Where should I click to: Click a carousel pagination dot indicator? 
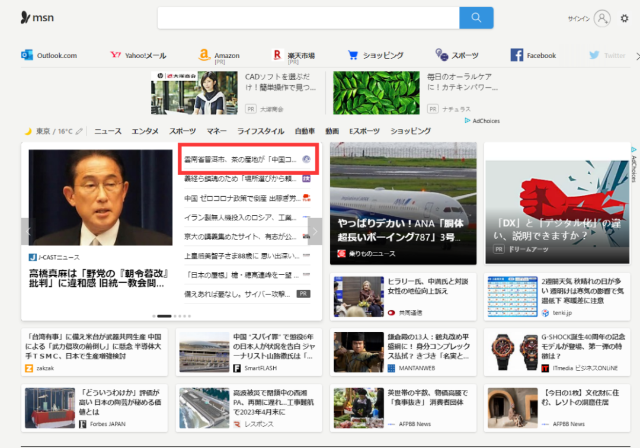(x=174, y=316)
